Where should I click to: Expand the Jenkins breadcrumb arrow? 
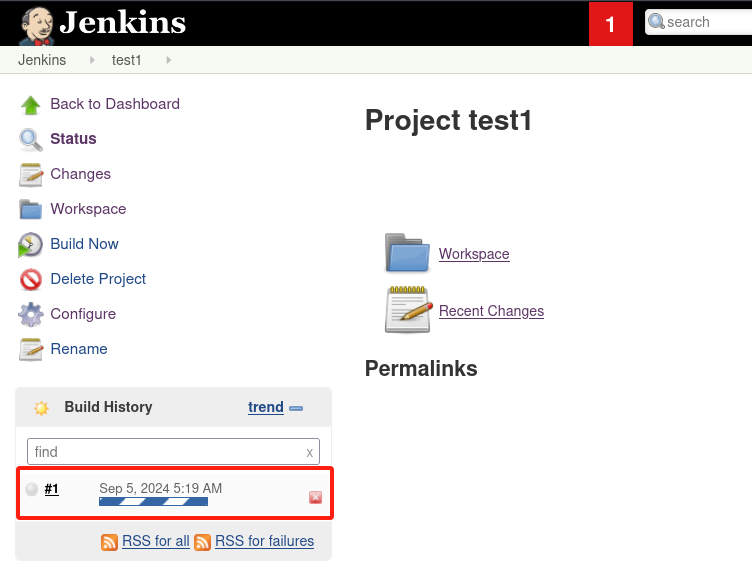[92, 60]
